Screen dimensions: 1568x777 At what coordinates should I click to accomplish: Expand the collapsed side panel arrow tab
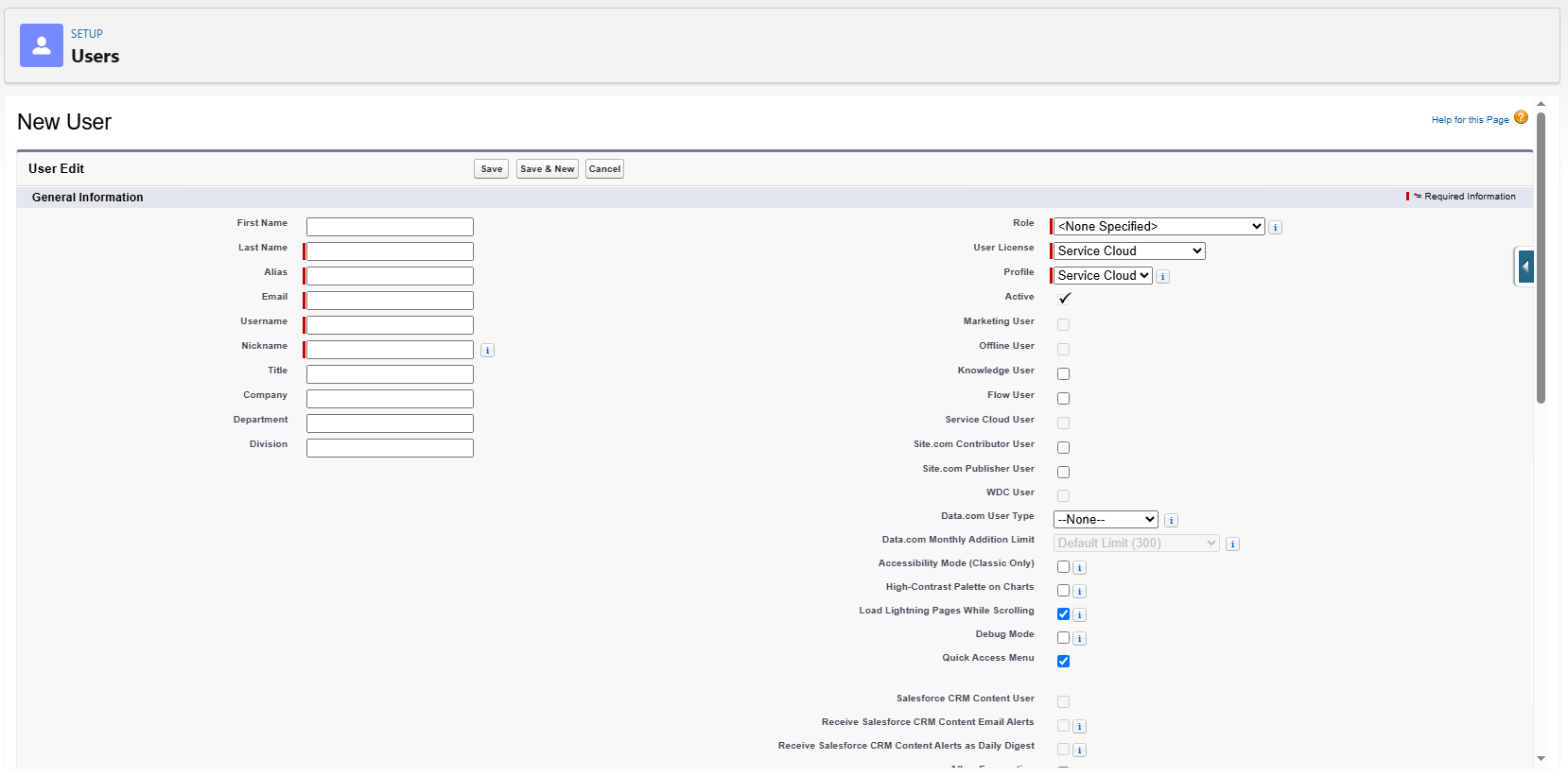tap(1524, 267)
